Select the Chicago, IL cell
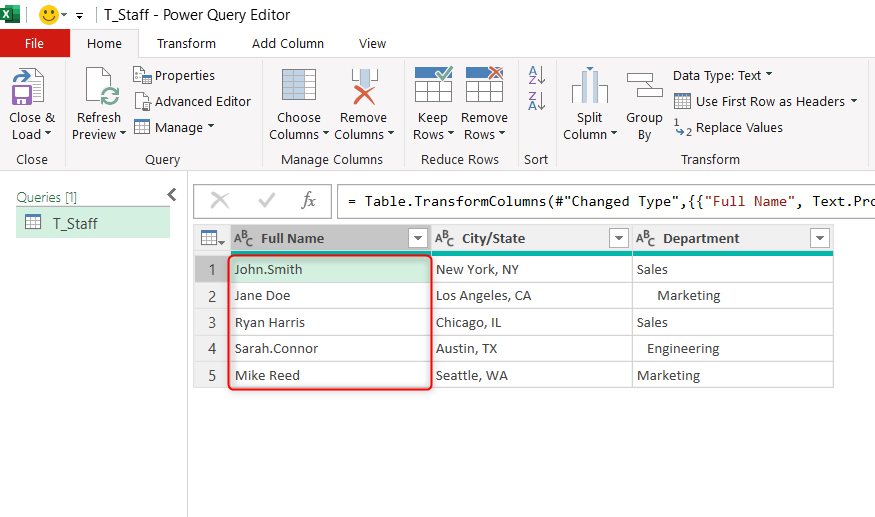875x517 pixels. click(x=532, y=323)
